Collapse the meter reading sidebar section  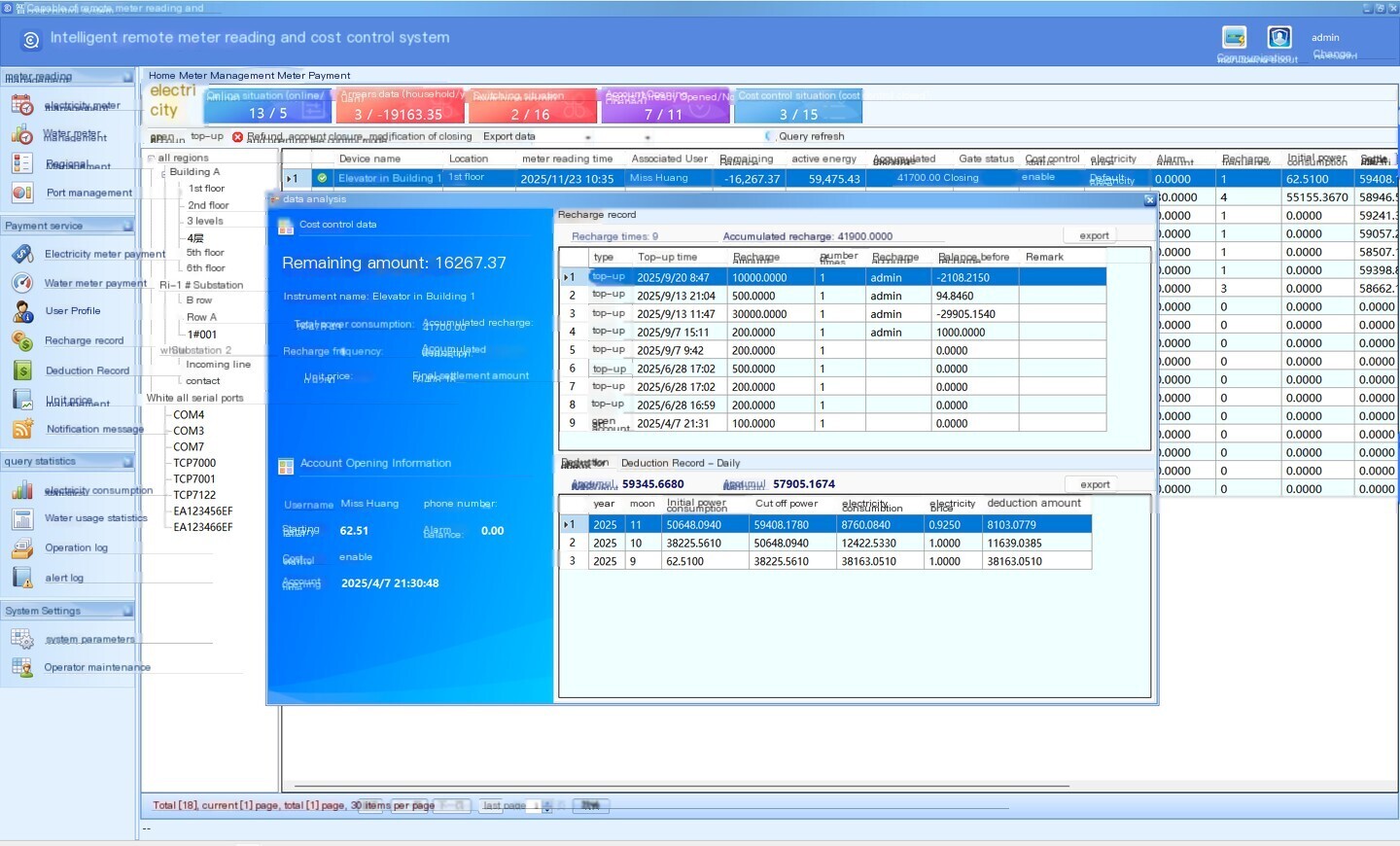pos(127,77)
